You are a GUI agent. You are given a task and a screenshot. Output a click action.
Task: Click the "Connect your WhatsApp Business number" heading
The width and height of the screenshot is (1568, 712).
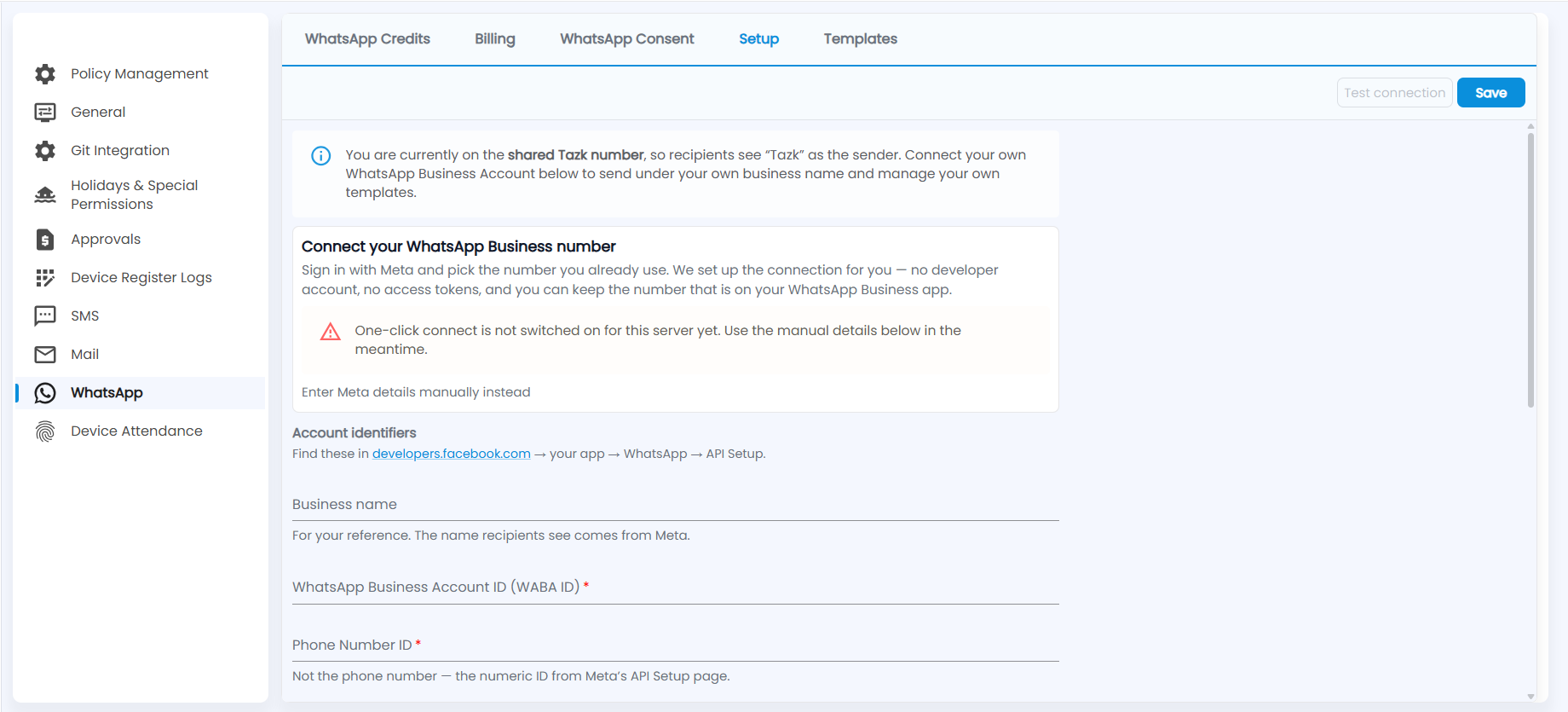(458, 246)
